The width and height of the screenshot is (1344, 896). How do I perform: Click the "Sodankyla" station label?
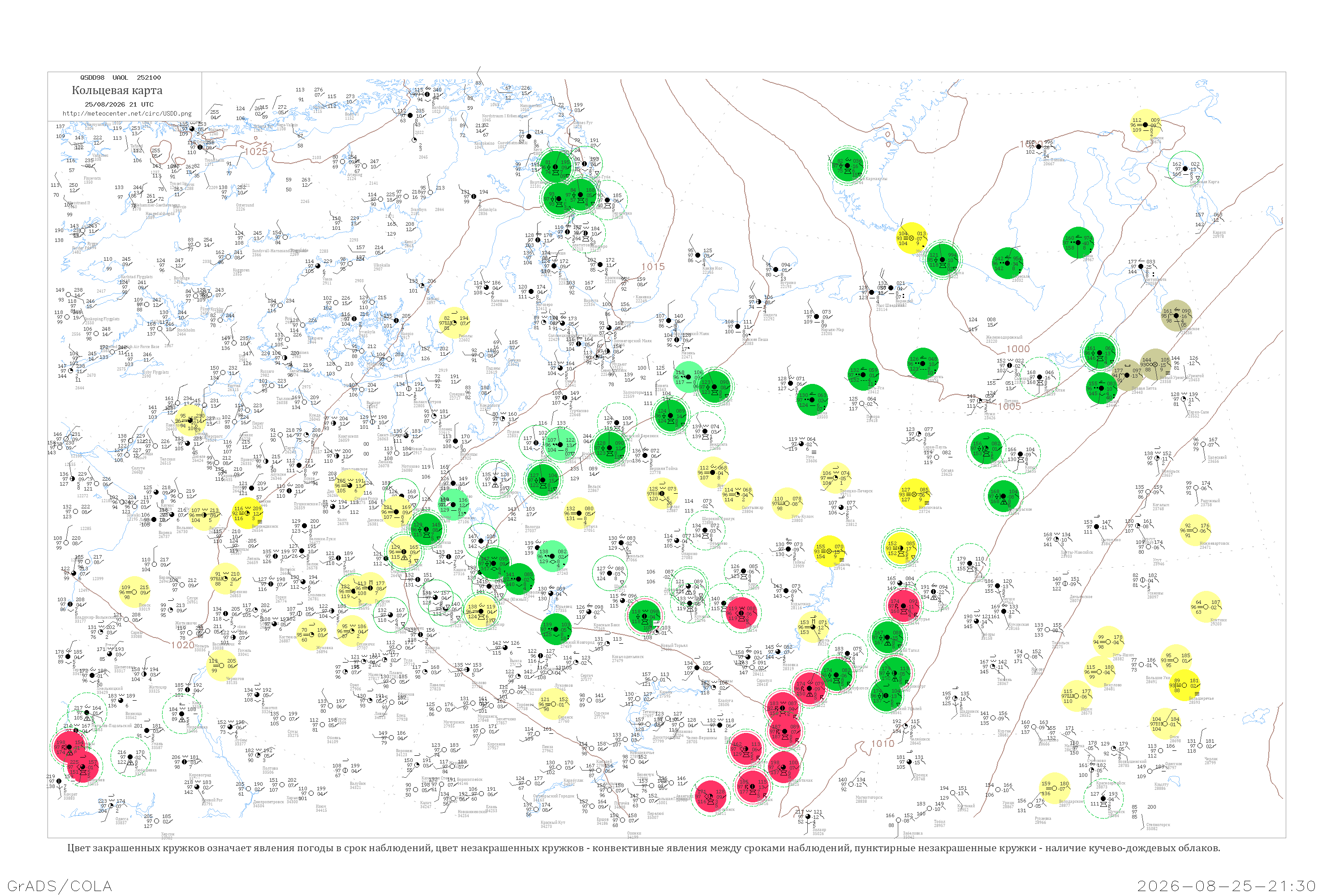pyautogui.click(x=487, y=209)
